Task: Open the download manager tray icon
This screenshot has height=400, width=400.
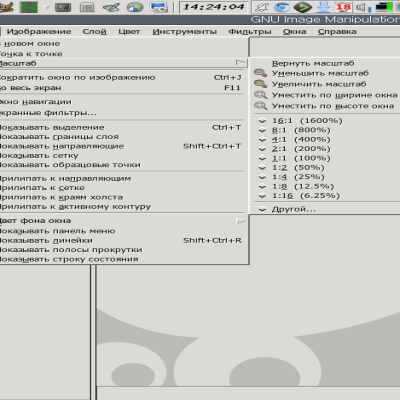Action: 323,7
